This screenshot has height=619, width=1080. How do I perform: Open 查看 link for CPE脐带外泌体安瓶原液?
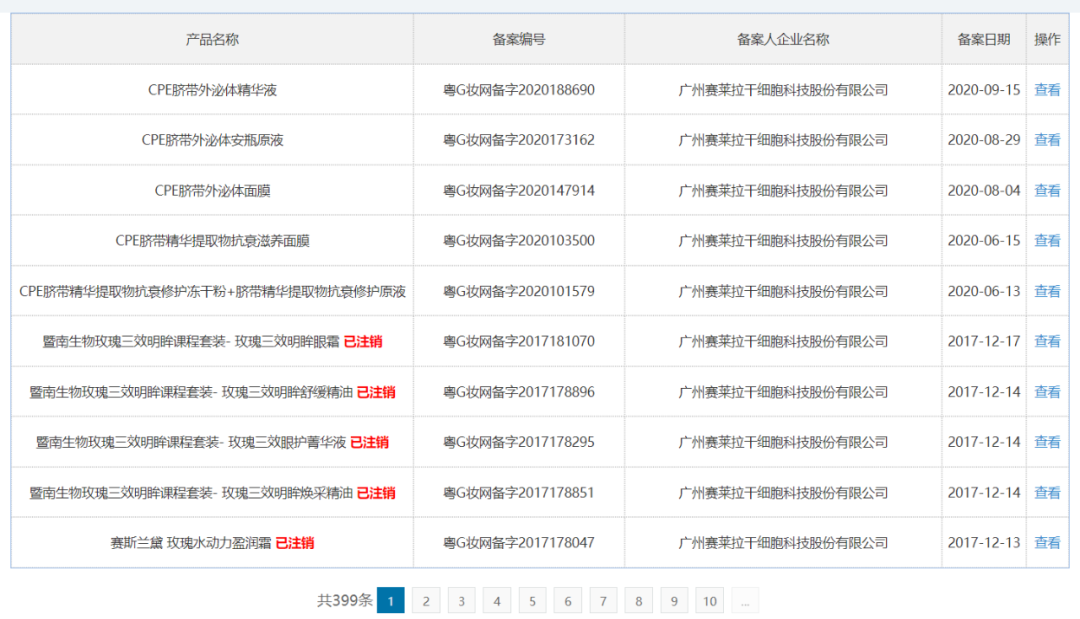pos(1047,140)
